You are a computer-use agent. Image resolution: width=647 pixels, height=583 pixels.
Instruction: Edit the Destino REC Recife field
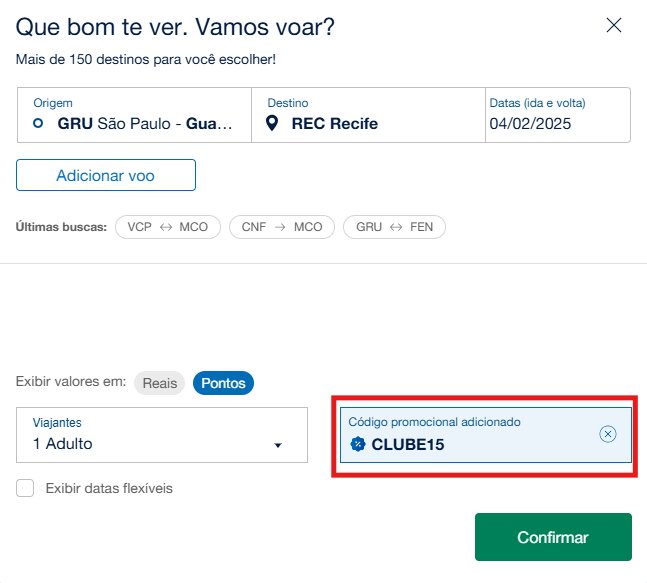tap(368, 115)
